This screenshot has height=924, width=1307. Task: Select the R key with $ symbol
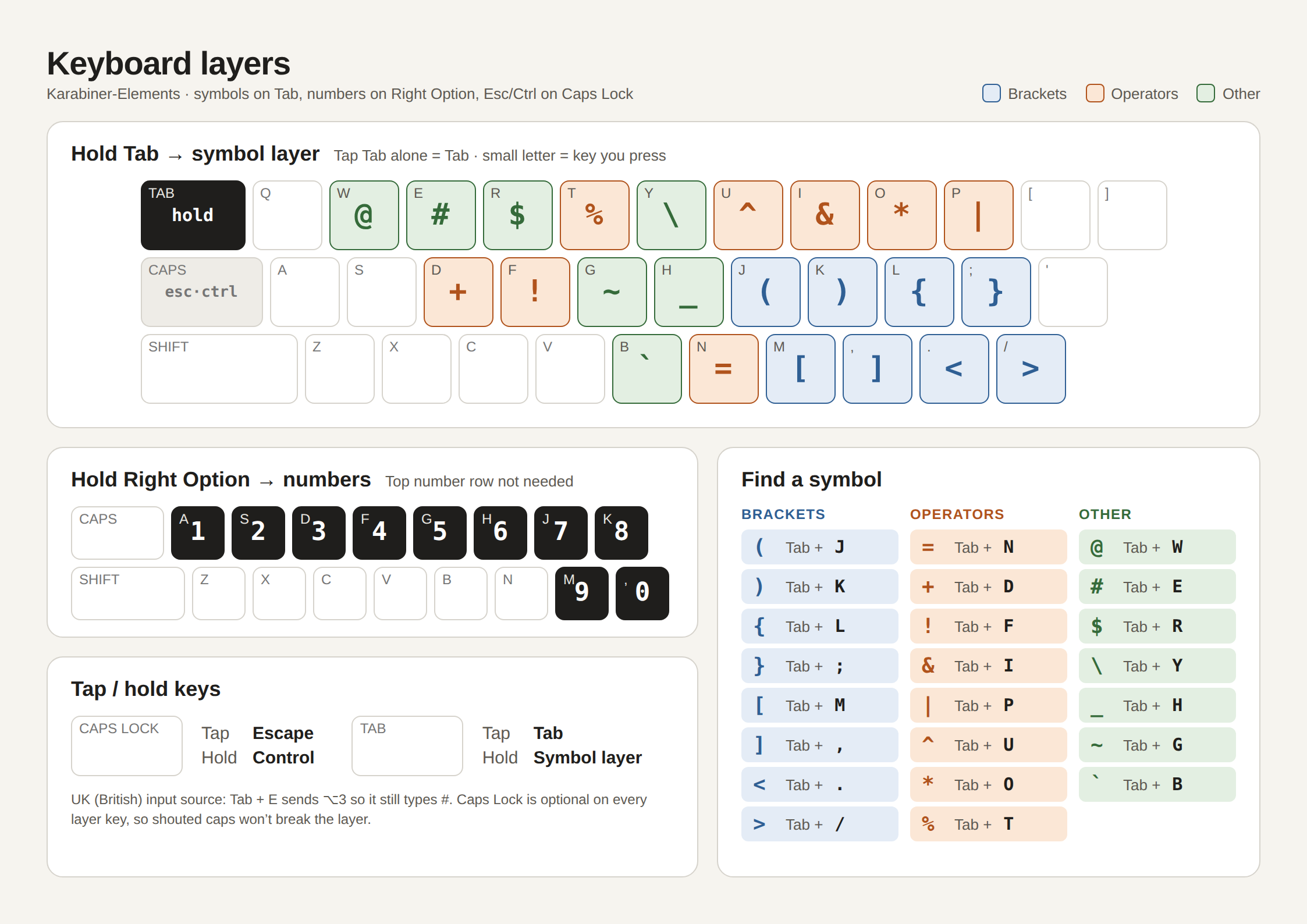tap(517, 215)
